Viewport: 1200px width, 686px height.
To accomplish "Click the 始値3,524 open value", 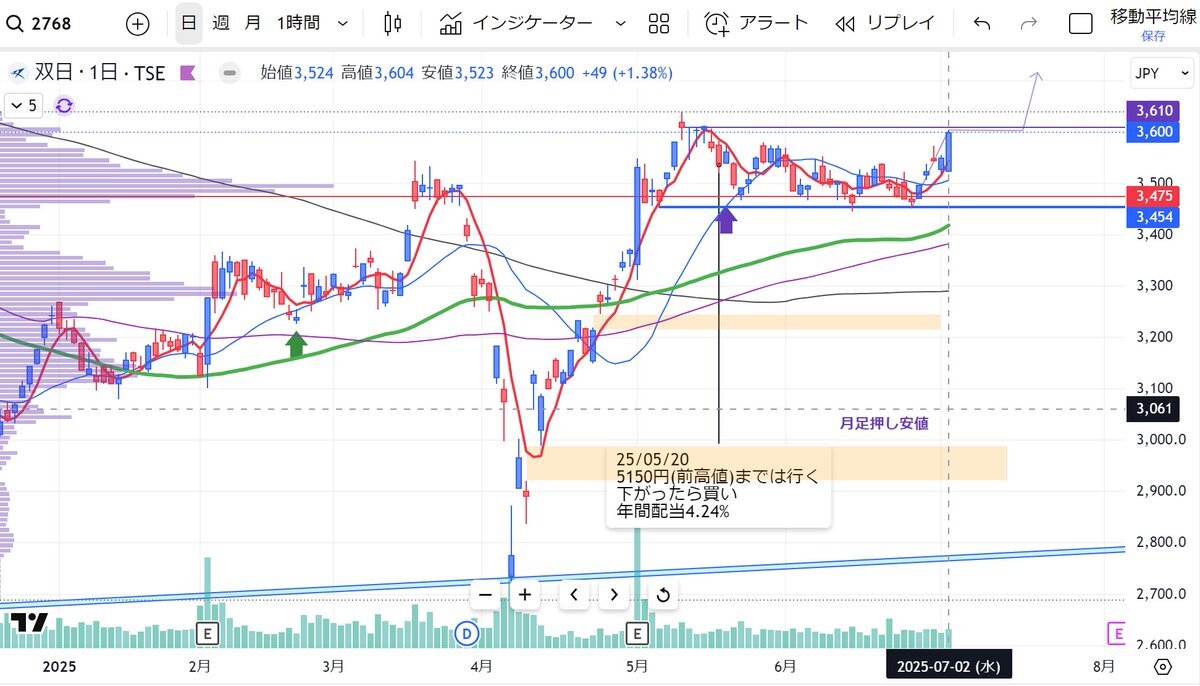I will point(297,72).
